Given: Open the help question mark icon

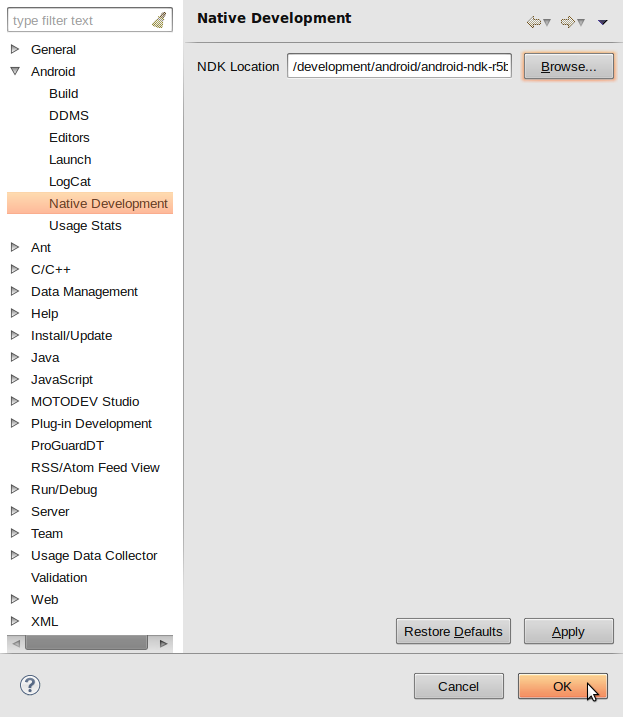Looking at the screenshot, I should click(x=30, y=685).
